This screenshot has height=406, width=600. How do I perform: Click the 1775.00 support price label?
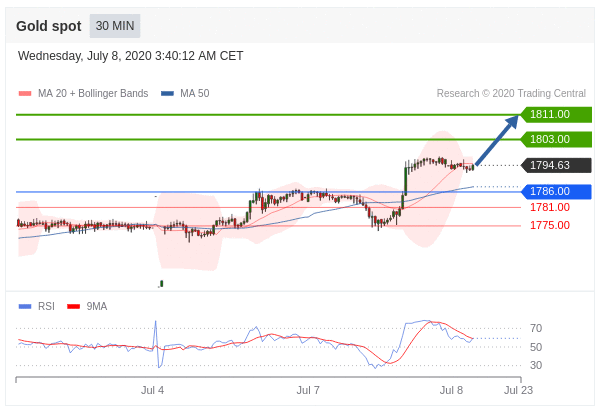550,225
